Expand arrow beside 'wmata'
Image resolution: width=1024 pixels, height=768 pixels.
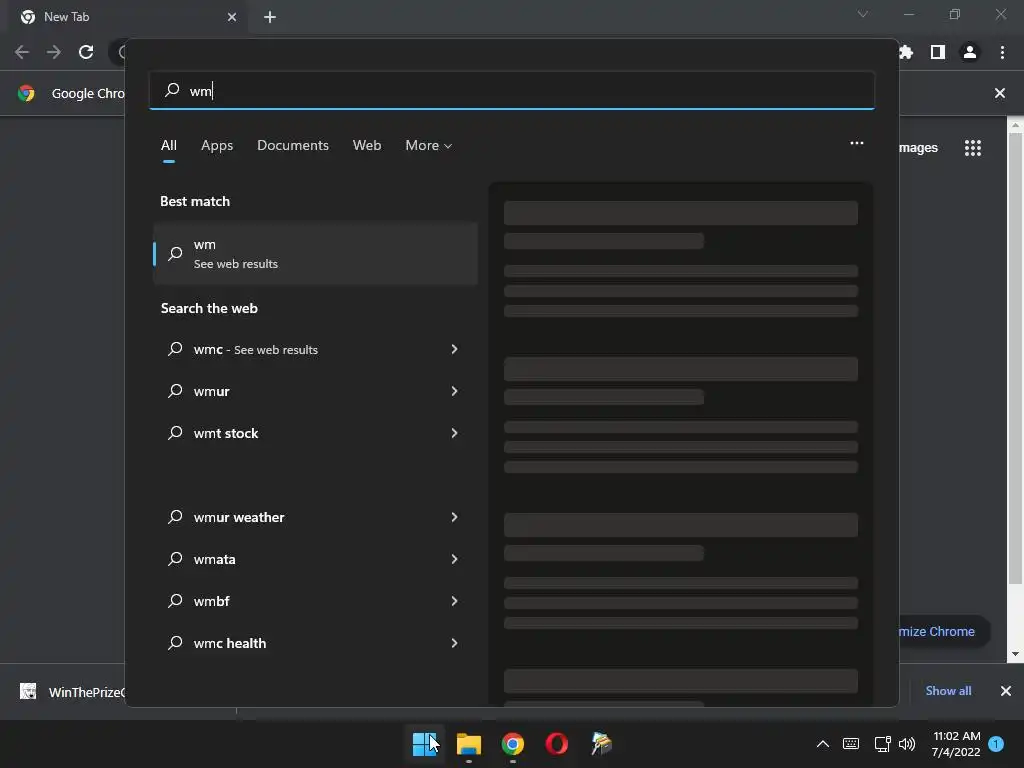[455, 559]
